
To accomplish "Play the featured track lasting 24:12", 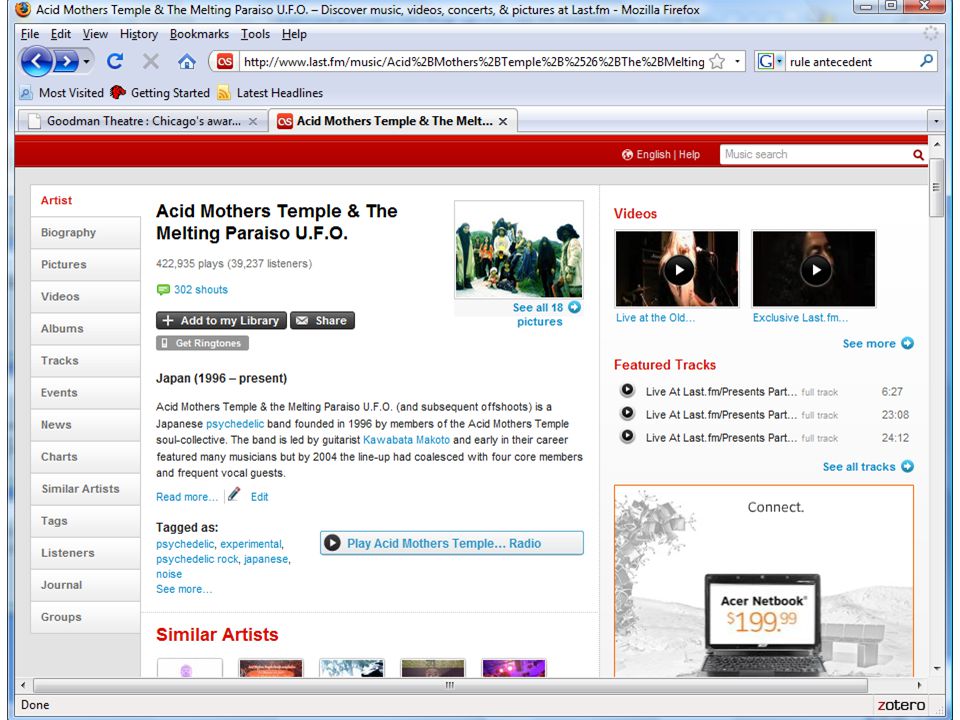I will [627, 437].
